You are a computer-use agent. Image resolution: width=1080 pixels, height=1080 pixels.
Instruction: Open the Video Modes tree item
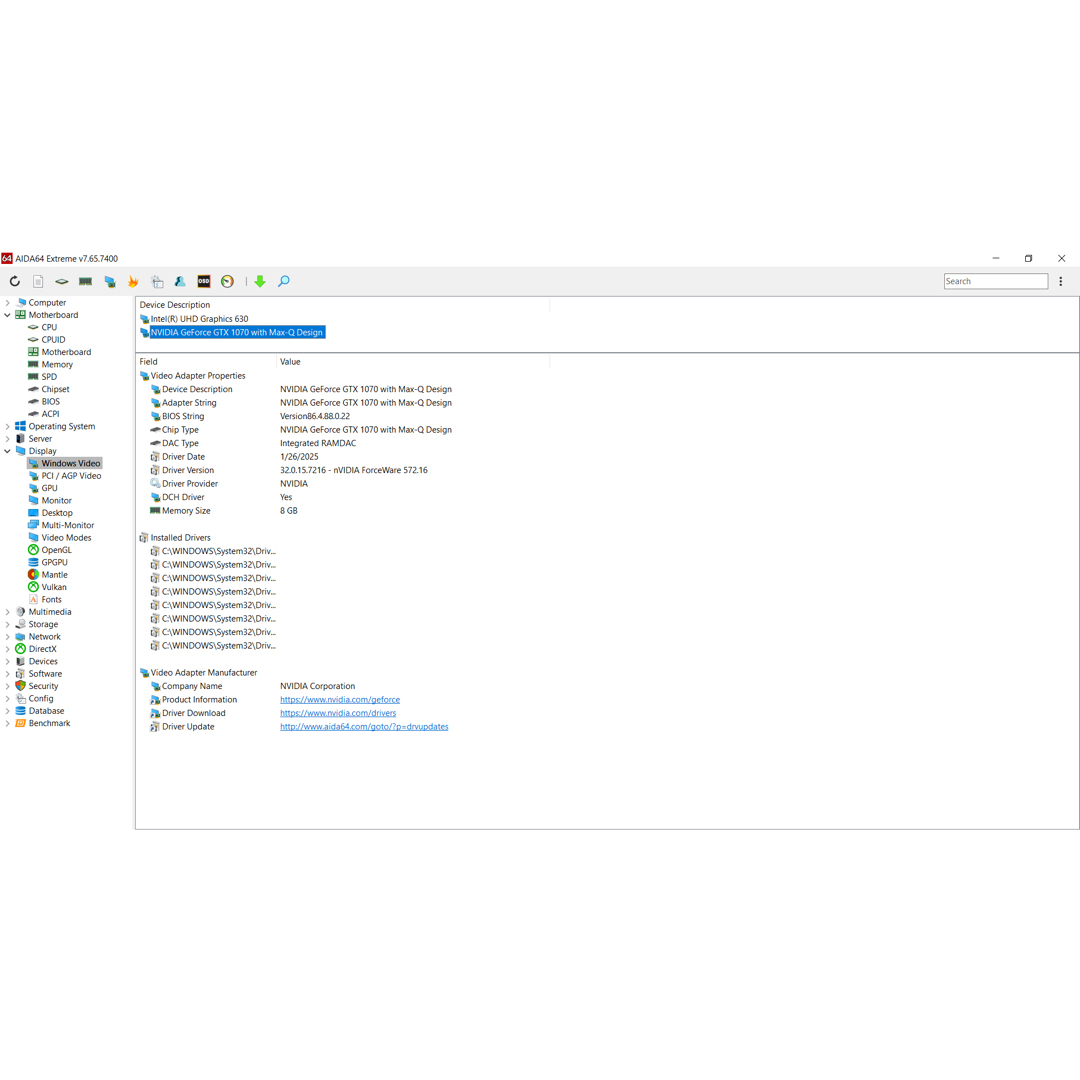tap(66, 538)
